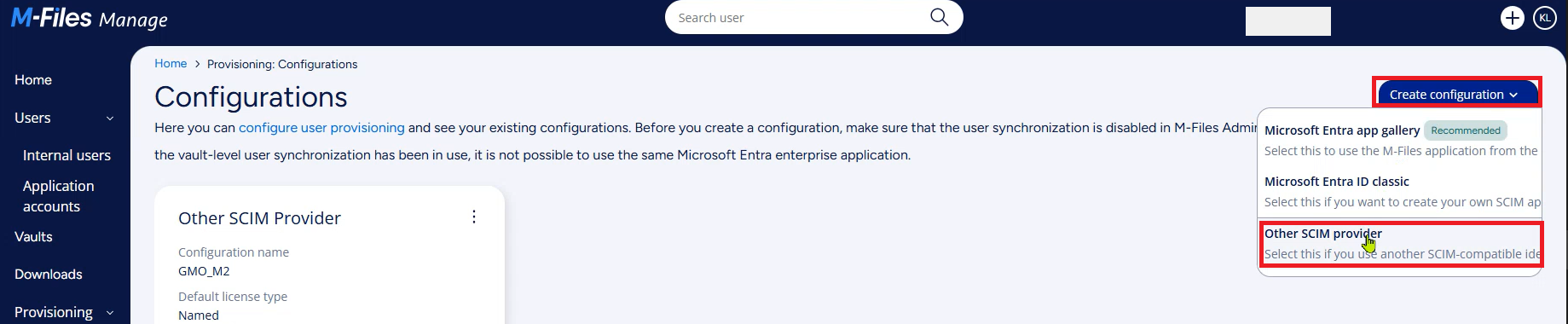Open the KL user profile avatar
The width and height of the screenshot is (1568, 324).
tap(1545, 18)
